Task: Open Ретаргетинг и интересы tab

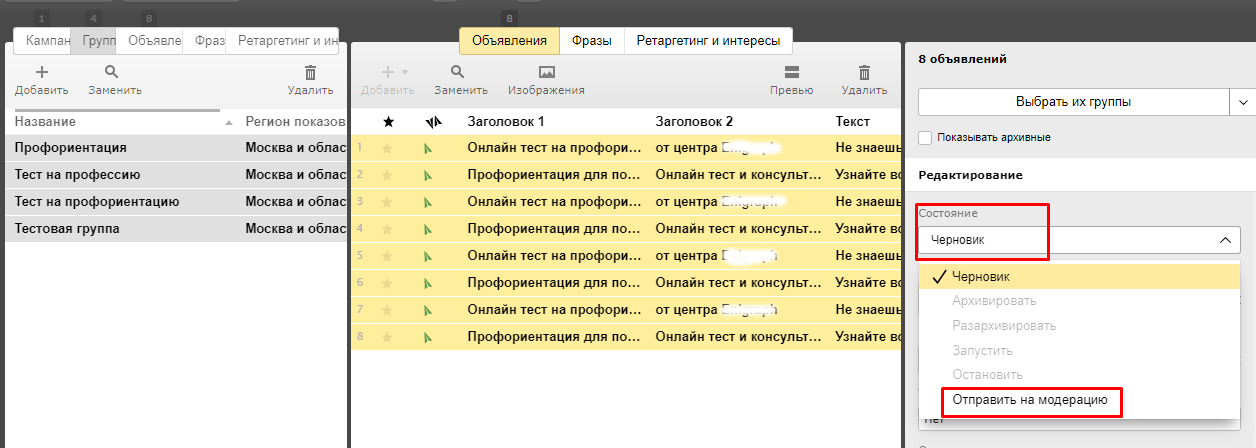Action: [x=708, y=41]
